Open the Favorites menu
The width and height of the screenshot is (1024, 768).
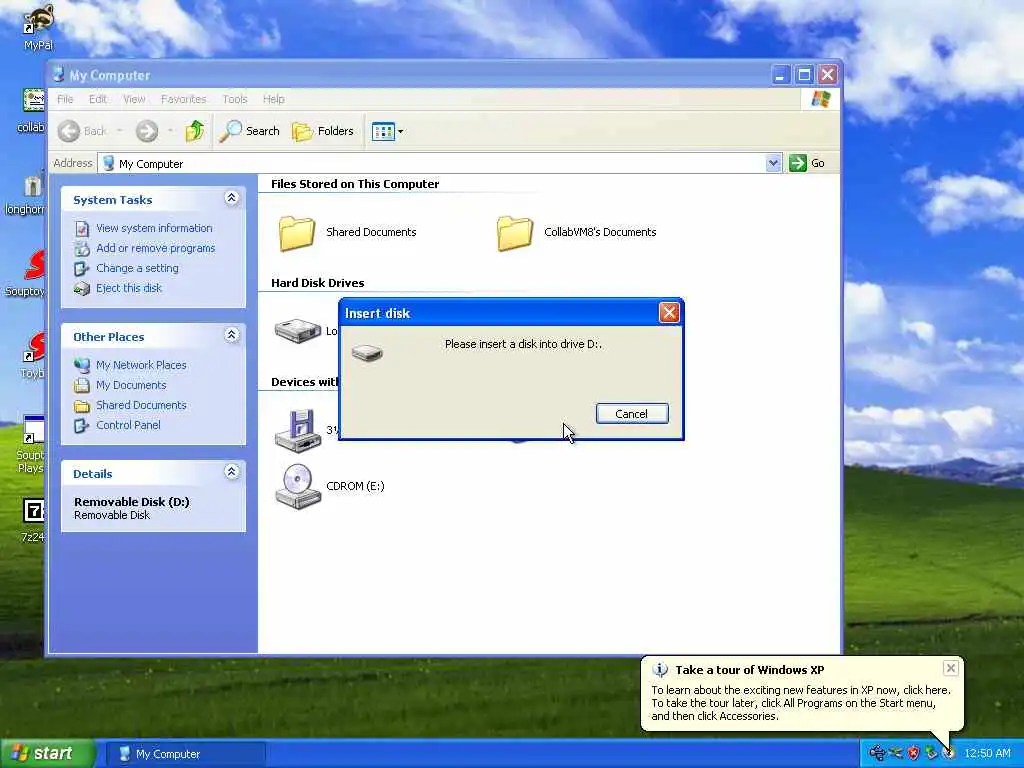[184, 99]
